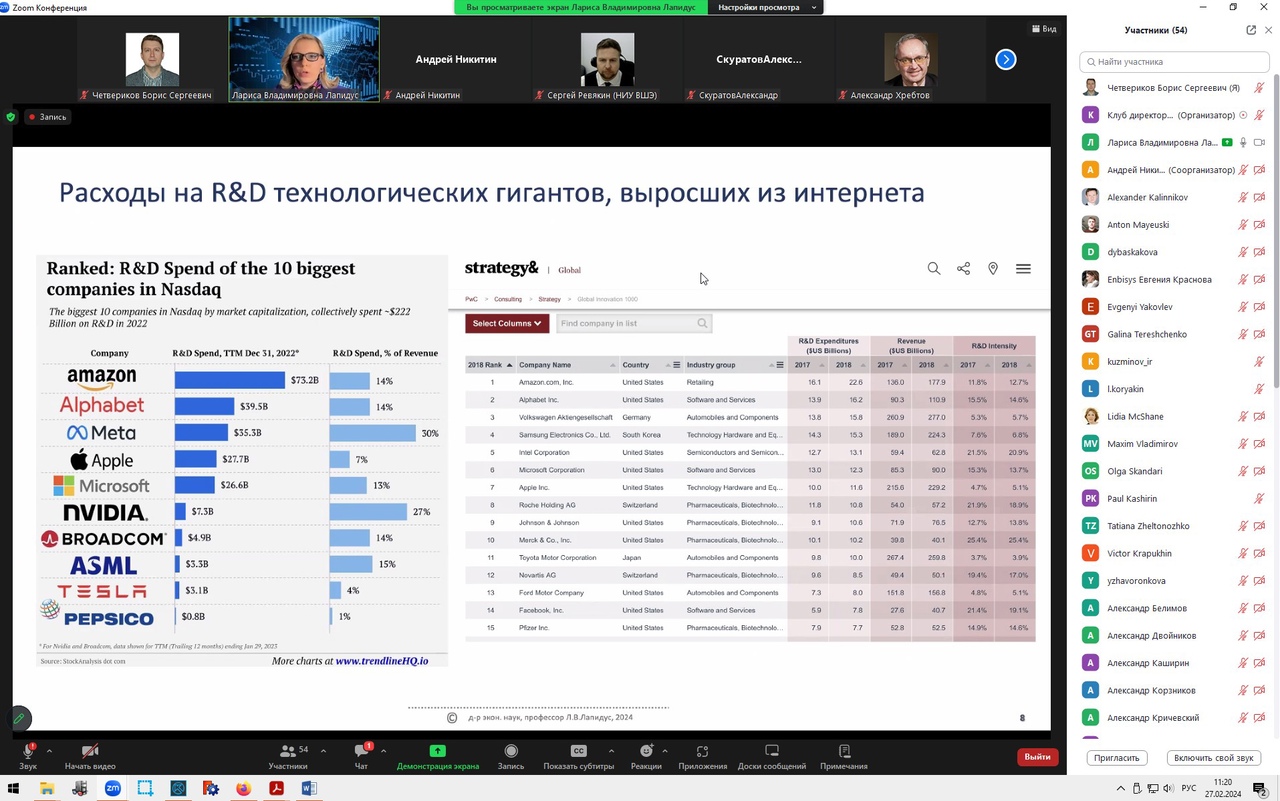Switch input language РУС in tray
The width and height of the screenshot is (1280, 801).
click(x=1189, y=788)
